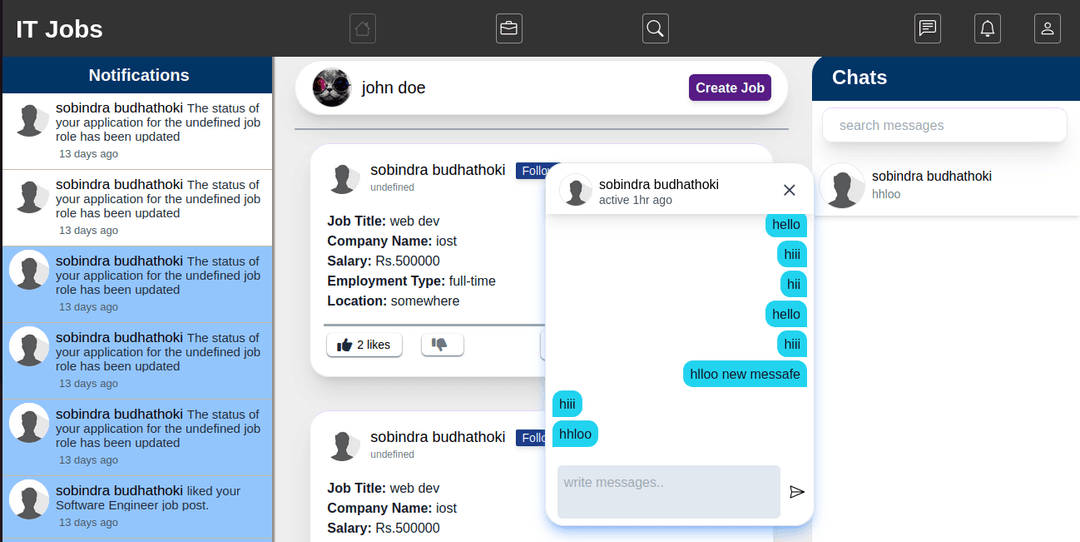The image size is (1080, 542).
Task: Click avatar on the second job card
Action: pyautogui.click(x=343, y=446)
